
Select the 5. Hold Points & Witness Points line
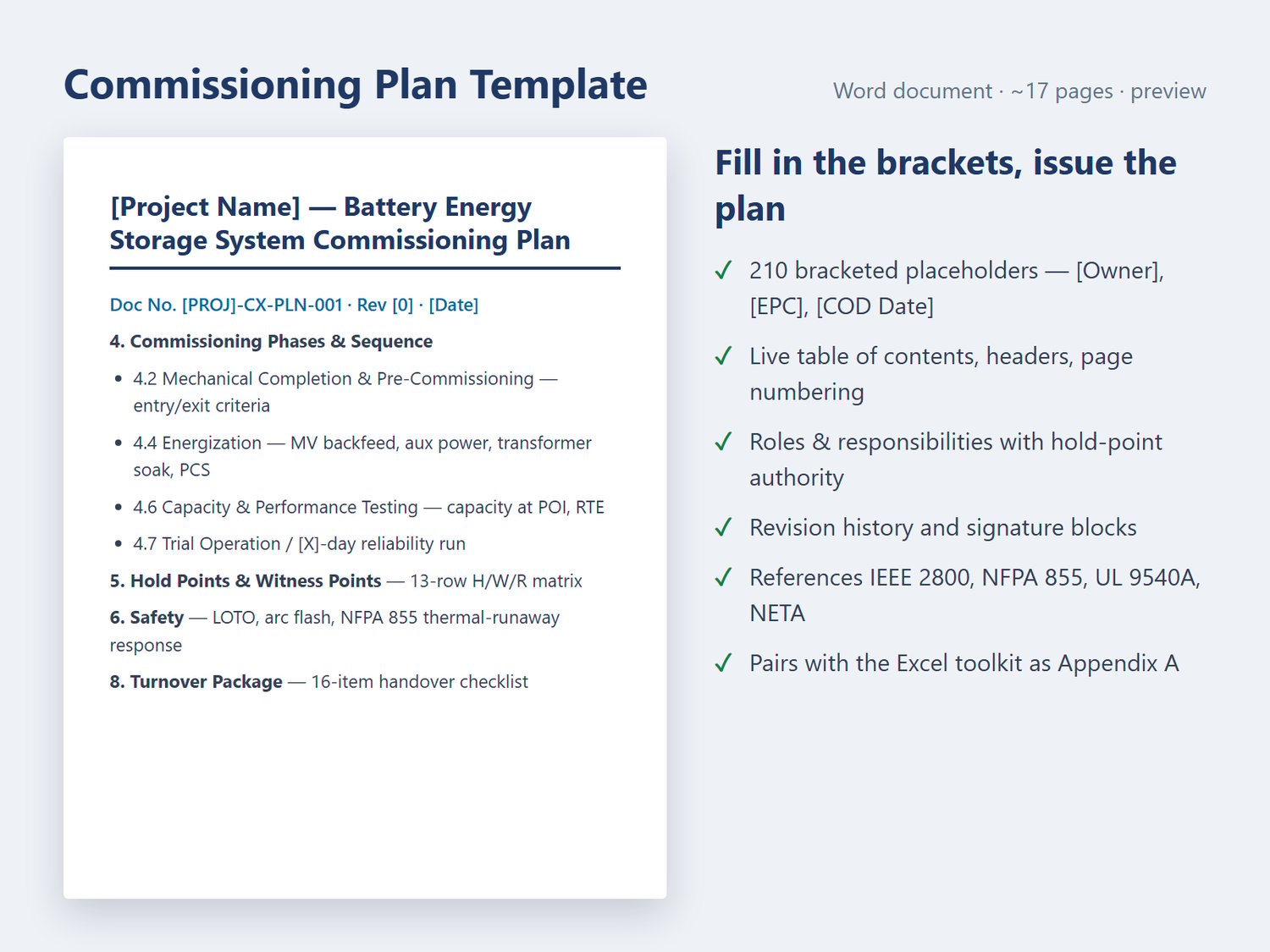[345, 581]
